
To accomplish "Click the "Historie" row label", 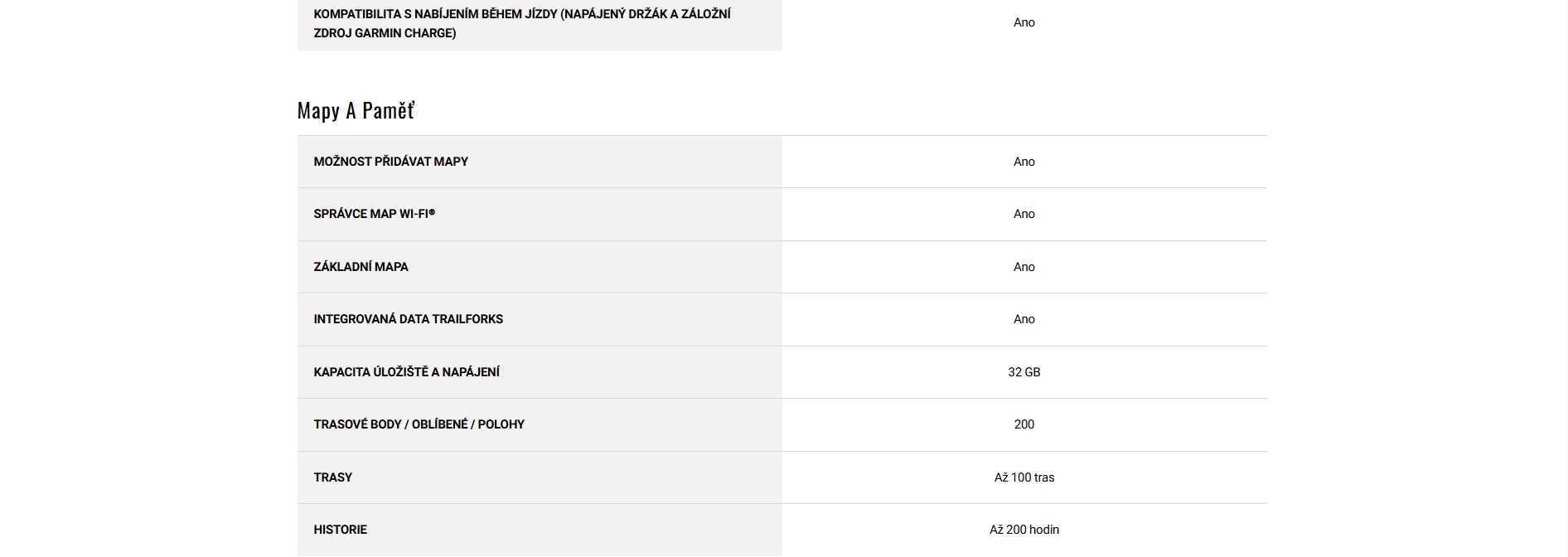I will coord(340,530).
